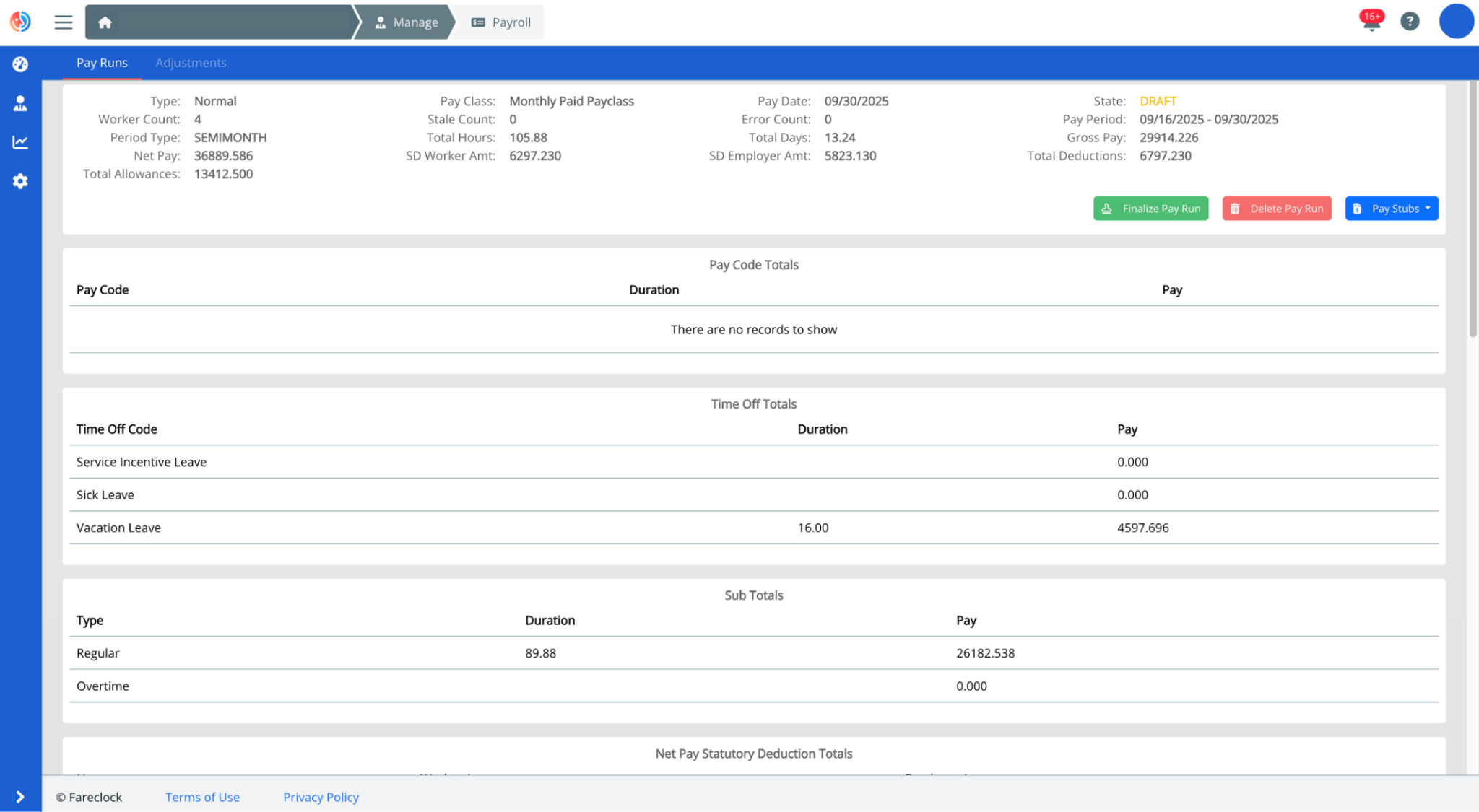Viewport: 1479px width, 812px height.
Task: Expand the collapsed sidebar with the chevron
Action: 19,797
